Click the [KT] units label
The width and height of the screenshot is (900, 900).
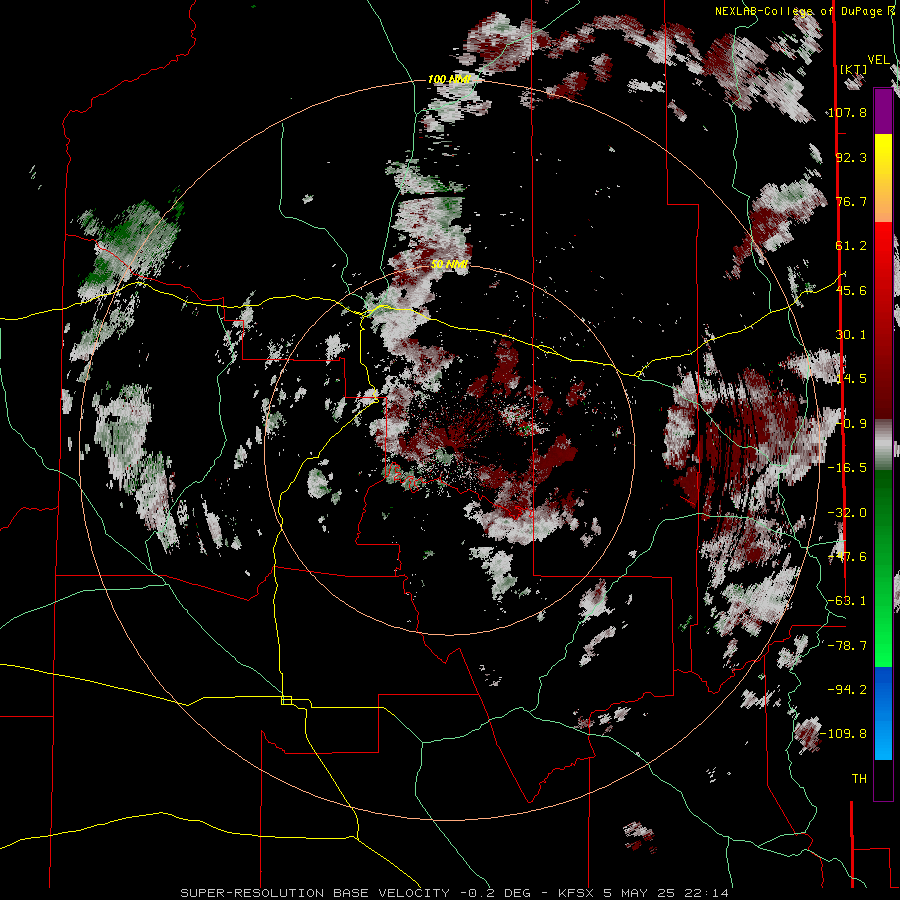tap(854, 69)
